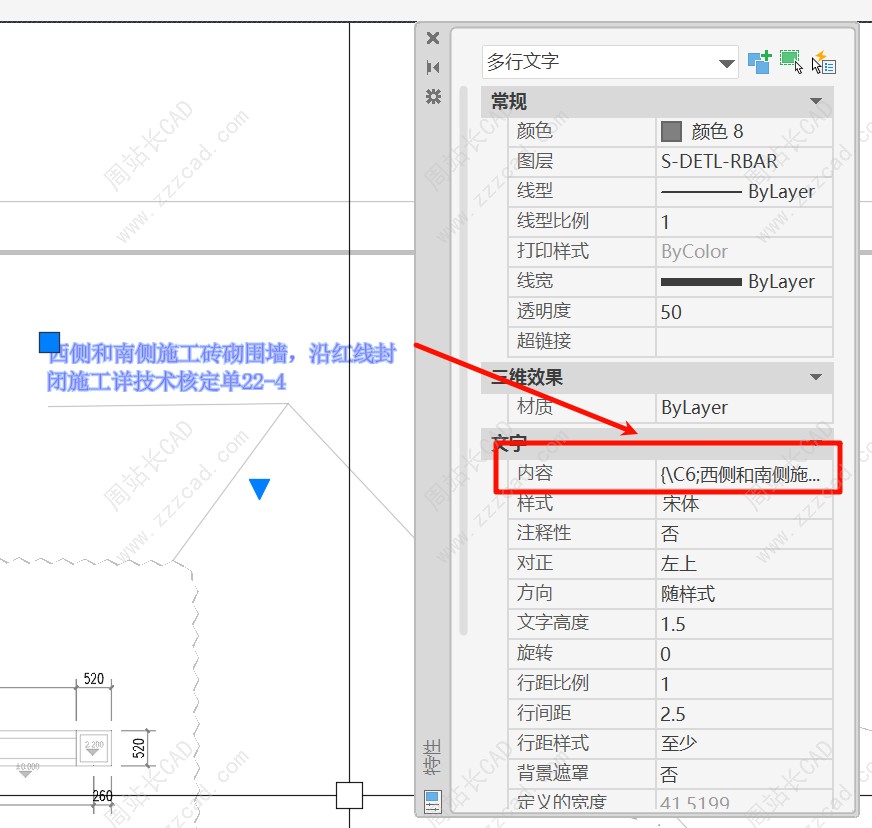Click the blue square grip on the text
Viewport: 872px width, 828px height.
50,343
